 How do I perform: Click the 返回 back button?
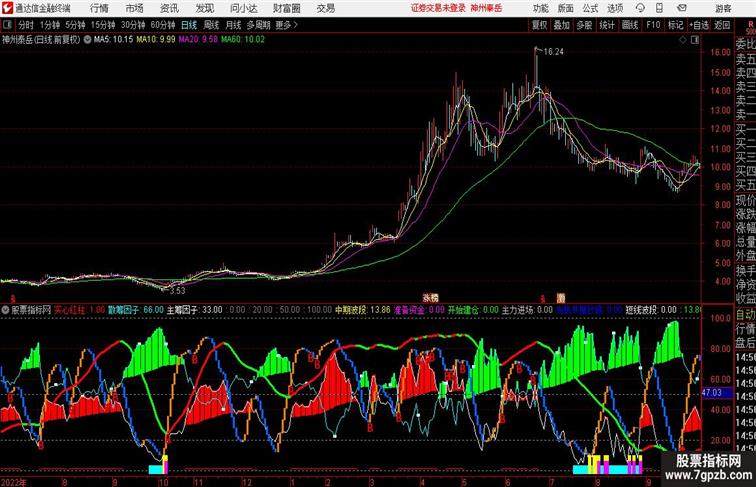point(722,25)
